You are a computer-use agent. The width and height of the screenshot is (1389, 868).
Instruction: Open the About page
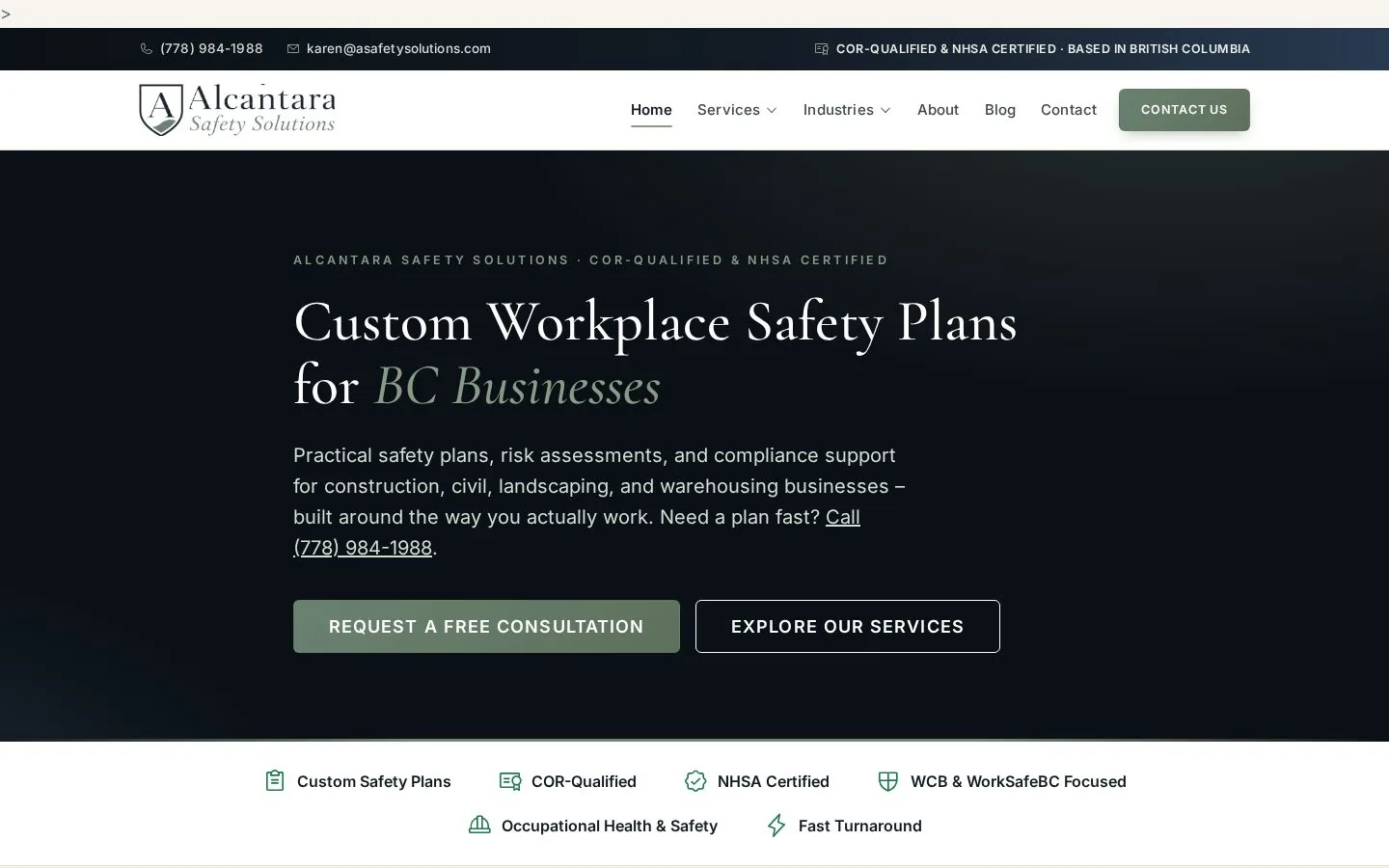[938, 110]
